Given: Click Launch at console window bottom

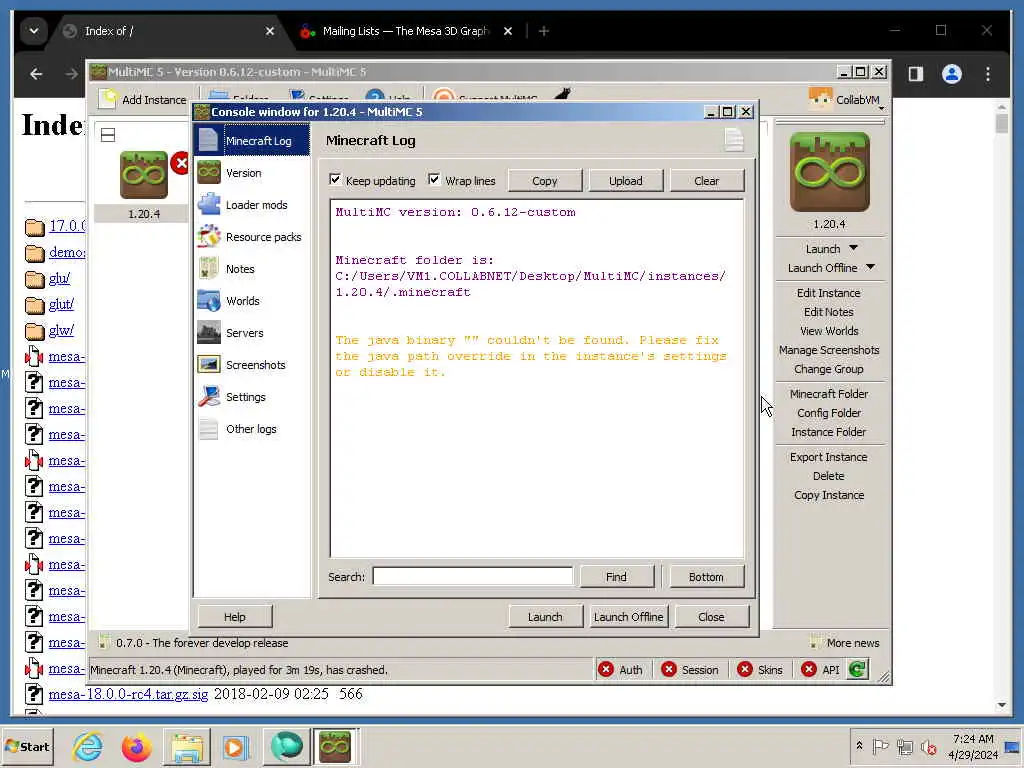Looking at the screenshot, I should (545, 617).
